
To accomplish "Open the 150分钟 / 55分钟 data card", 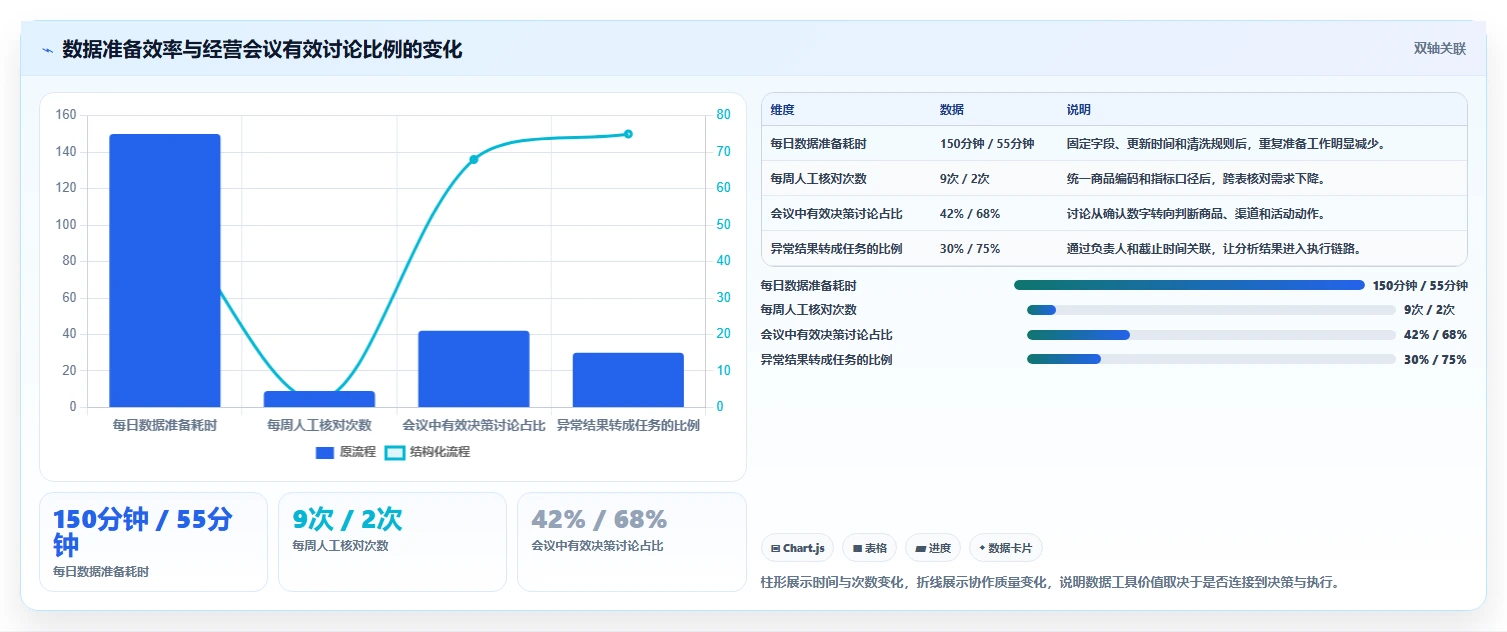I will click(153, 542).
